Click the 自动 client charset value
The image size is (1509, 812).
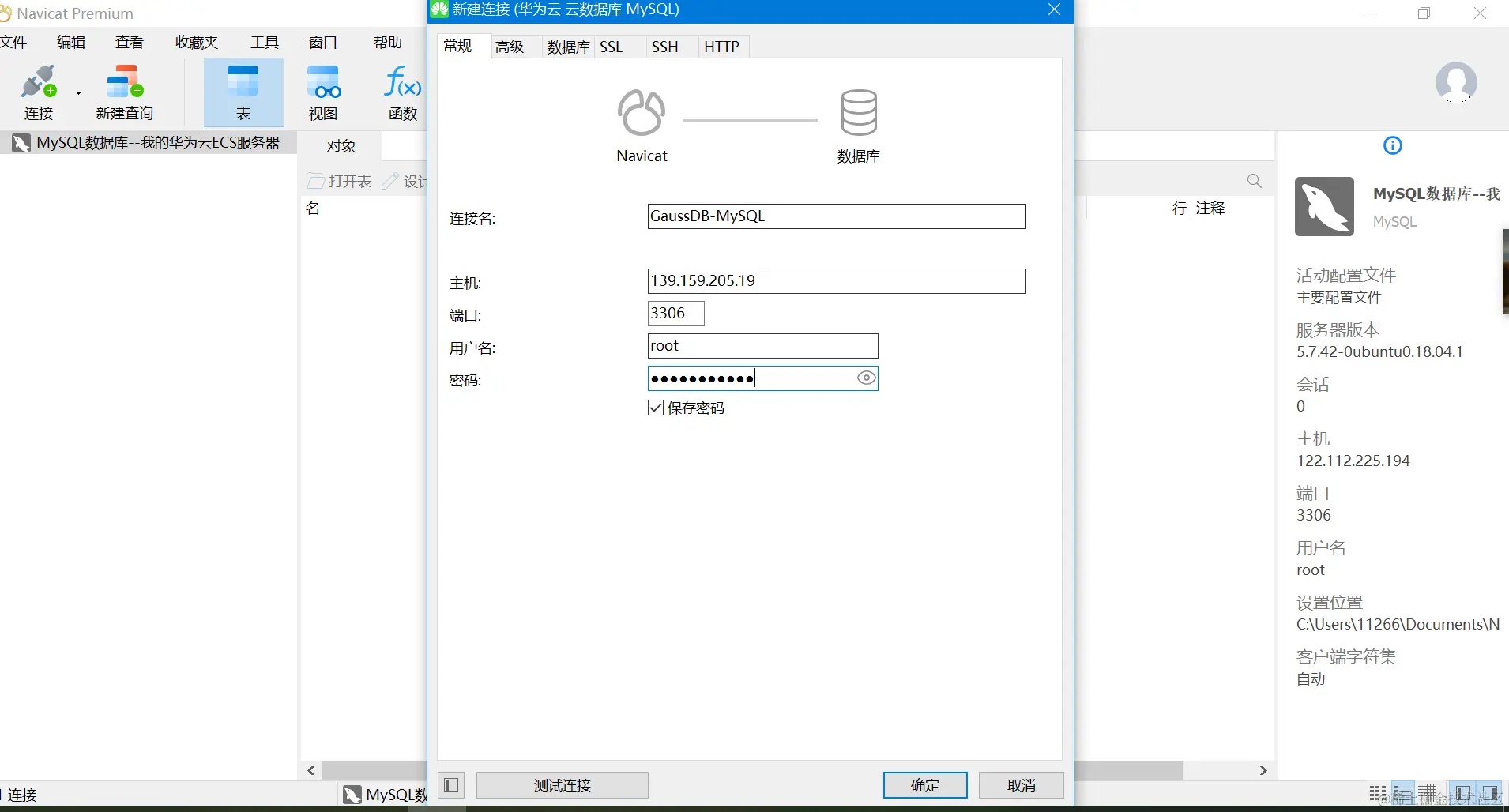pyautogui.click(x=1311, y=679)
